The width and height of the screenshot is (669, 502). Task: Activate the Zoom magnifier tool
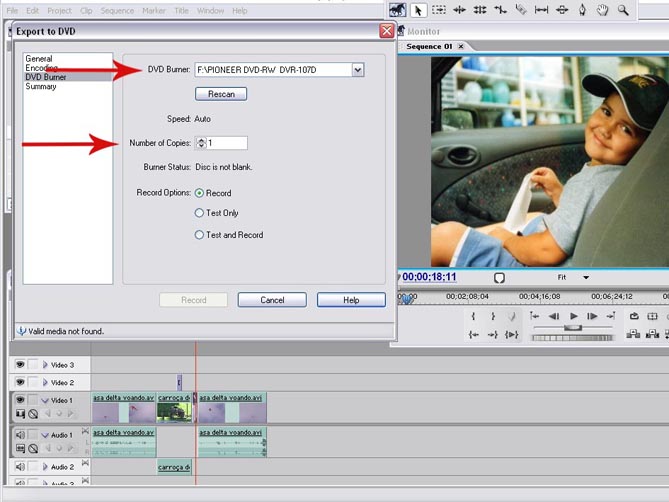click(x=623, y=10)
